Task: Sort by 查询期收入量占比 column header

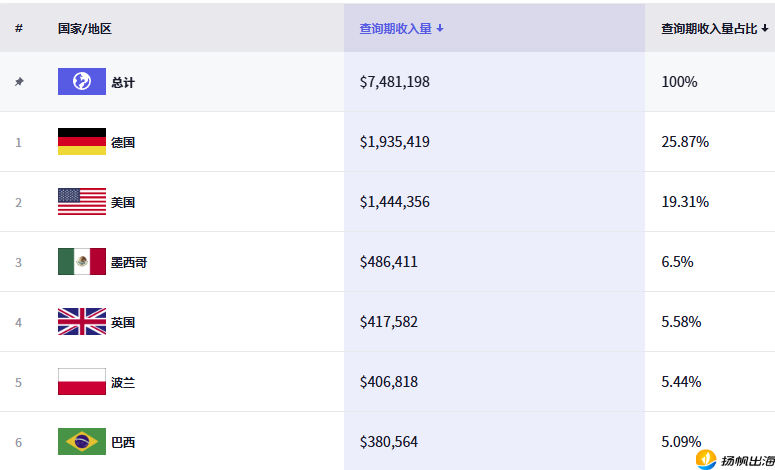Action: tap(714, 29)
